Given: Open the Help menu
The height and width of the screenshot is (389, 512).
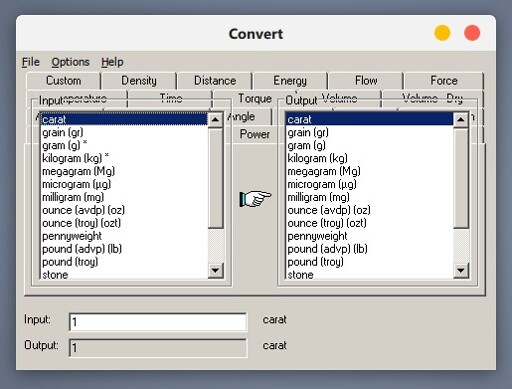Looking at the screenshot, I should (x=112, y=62).
